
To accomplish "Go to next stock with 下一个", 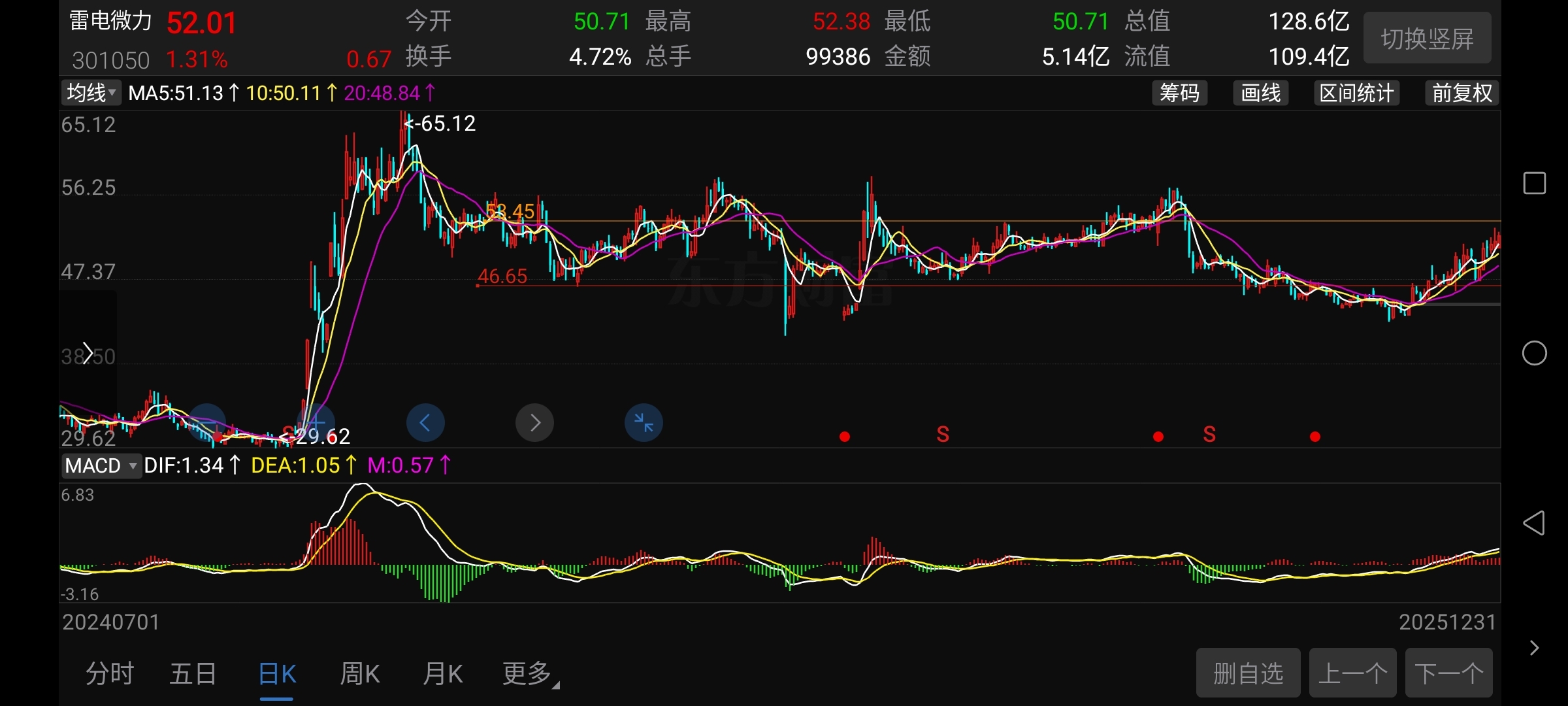I will pyautogui.click(x=1448, y=673).
